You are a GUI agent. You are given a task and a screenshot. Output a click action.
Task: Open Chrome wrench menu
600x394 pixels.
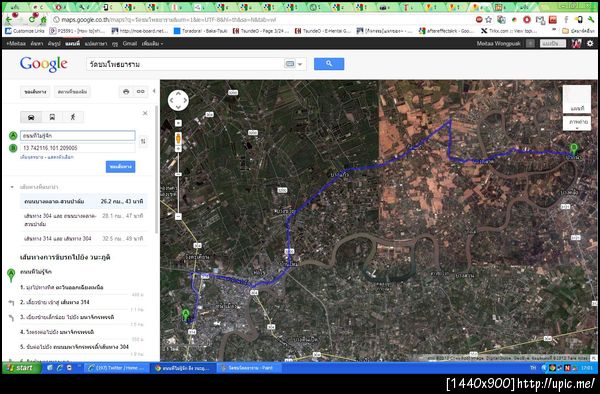pos(591,20)
